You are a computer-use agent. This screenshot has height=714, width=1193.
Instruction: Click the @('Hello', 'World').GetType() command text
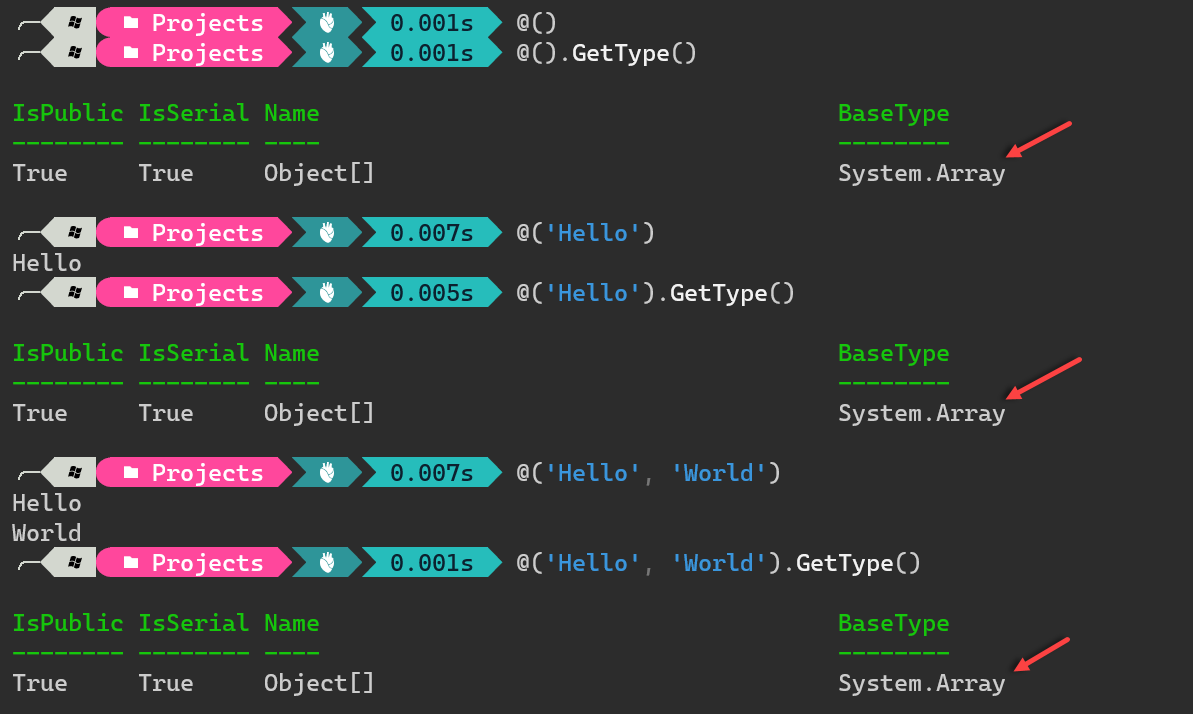point(718,563)
